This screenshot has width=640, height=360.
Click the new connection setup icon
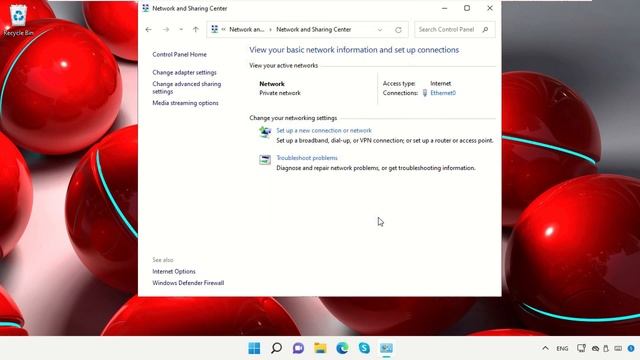[x=265, y=132]
